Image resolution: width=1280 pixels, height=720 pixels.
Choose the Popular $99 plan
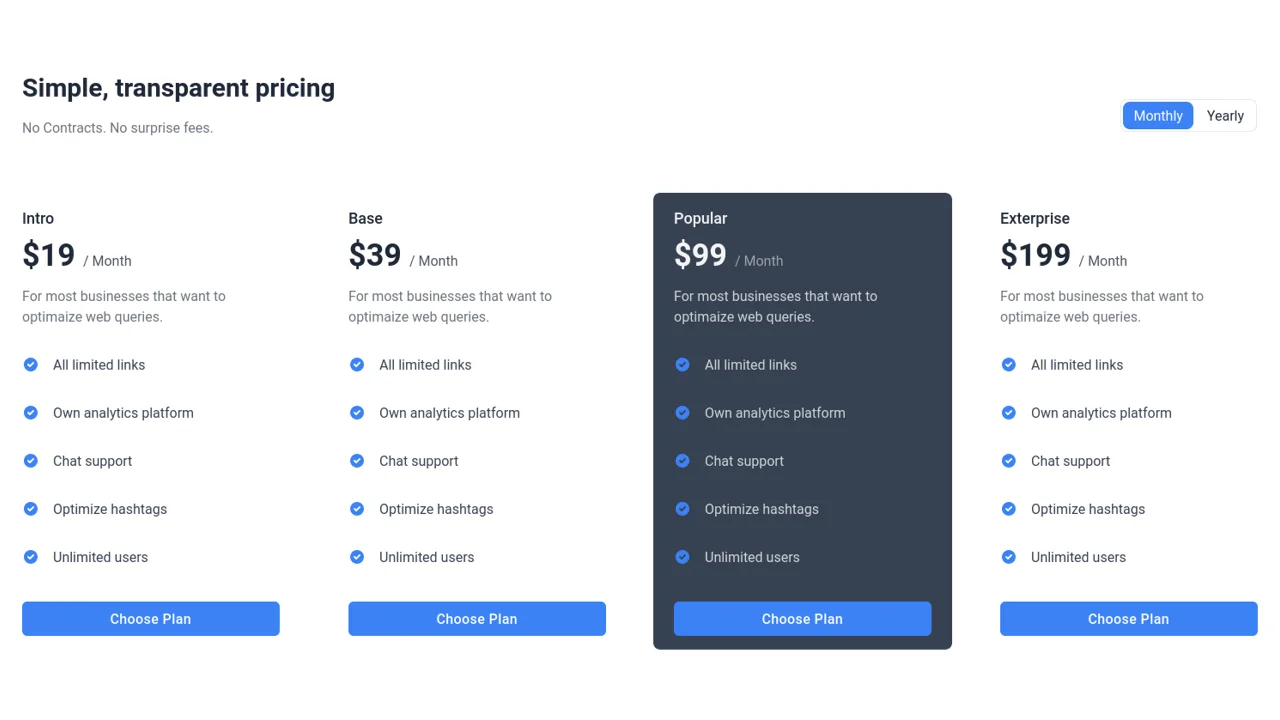[802, 618]
